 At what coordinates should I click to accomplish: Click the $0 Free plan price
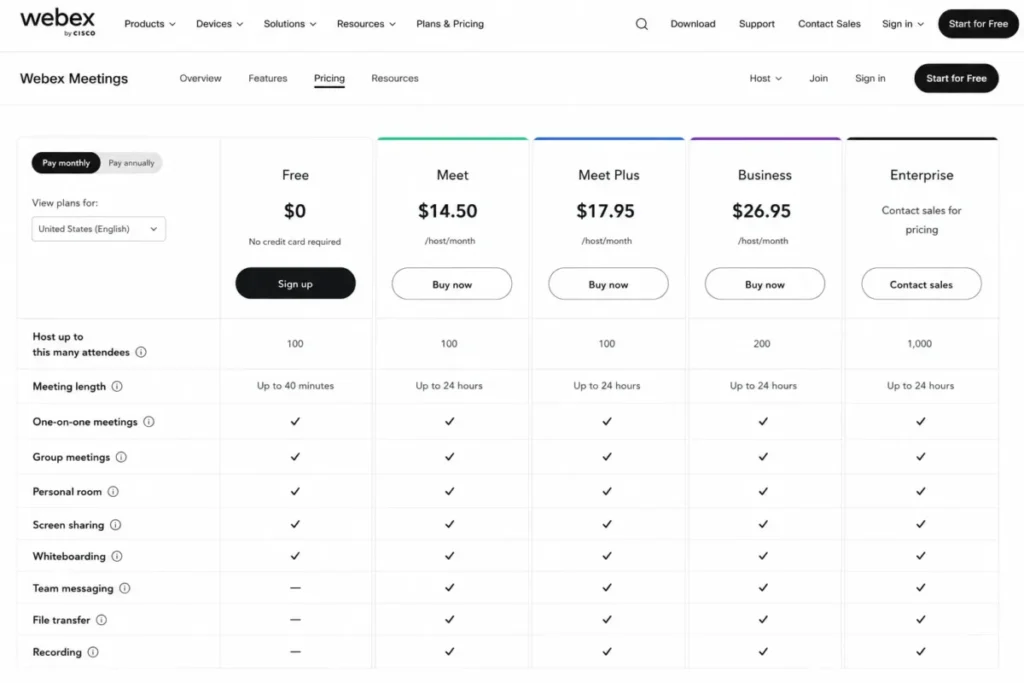point(295,211)
